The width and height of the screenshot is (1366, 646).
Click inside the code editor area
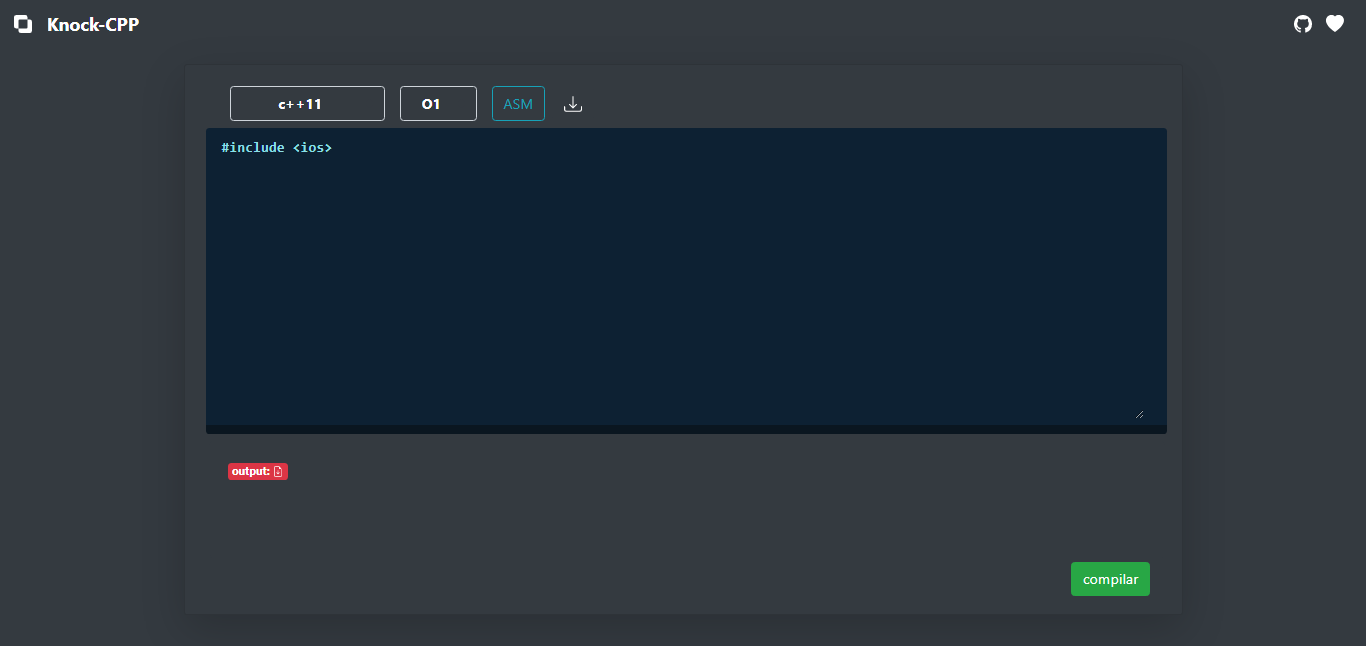(685, 280)
